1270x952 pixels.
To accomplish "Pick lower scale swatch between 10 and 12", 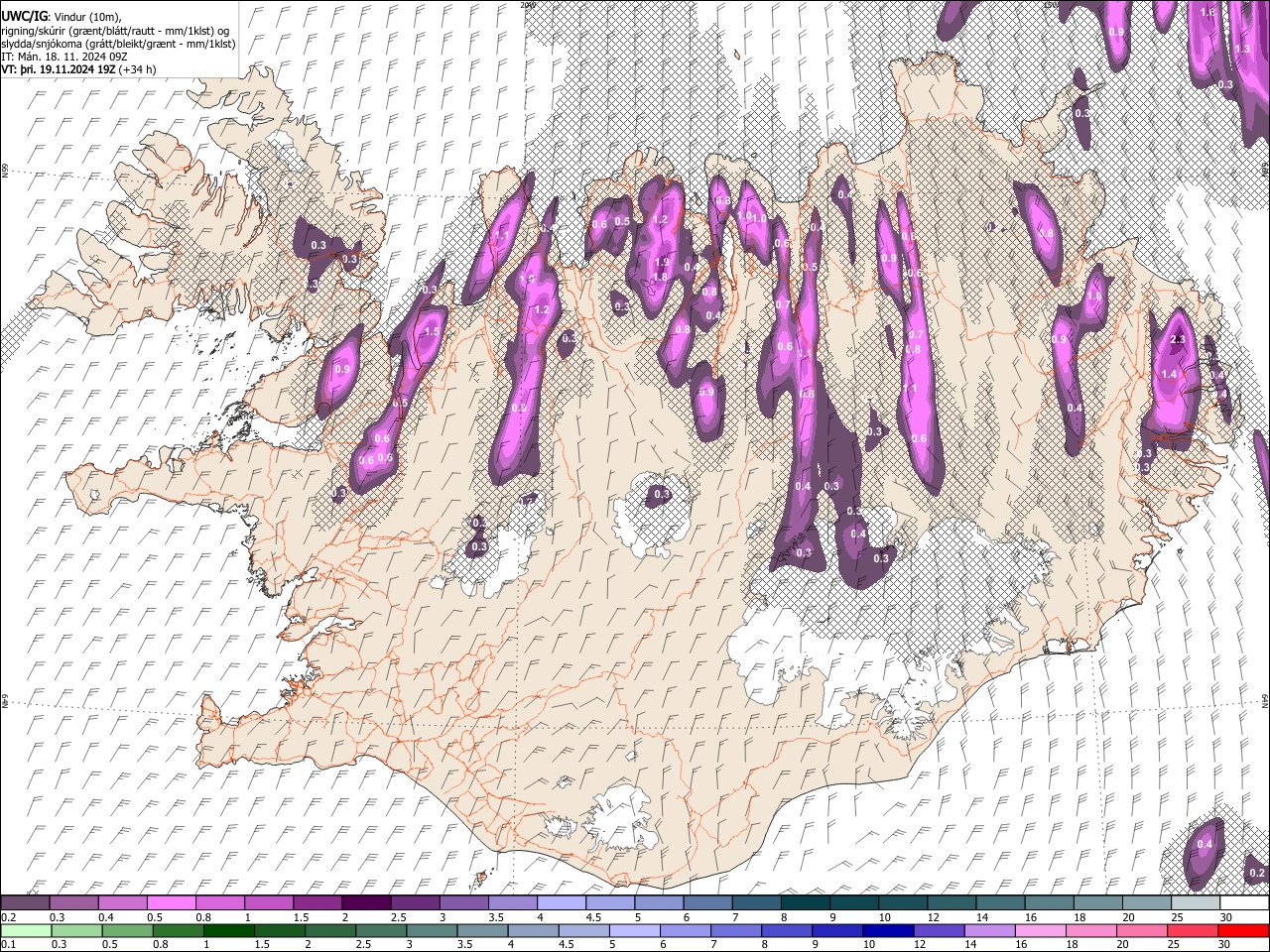I will (x=889, y=930).
